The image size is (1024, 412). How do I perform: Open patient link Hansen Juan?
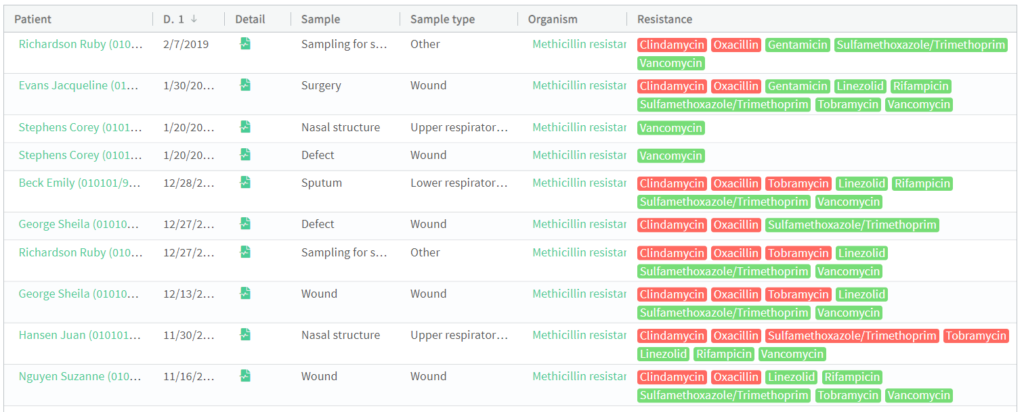click(80, 335)
